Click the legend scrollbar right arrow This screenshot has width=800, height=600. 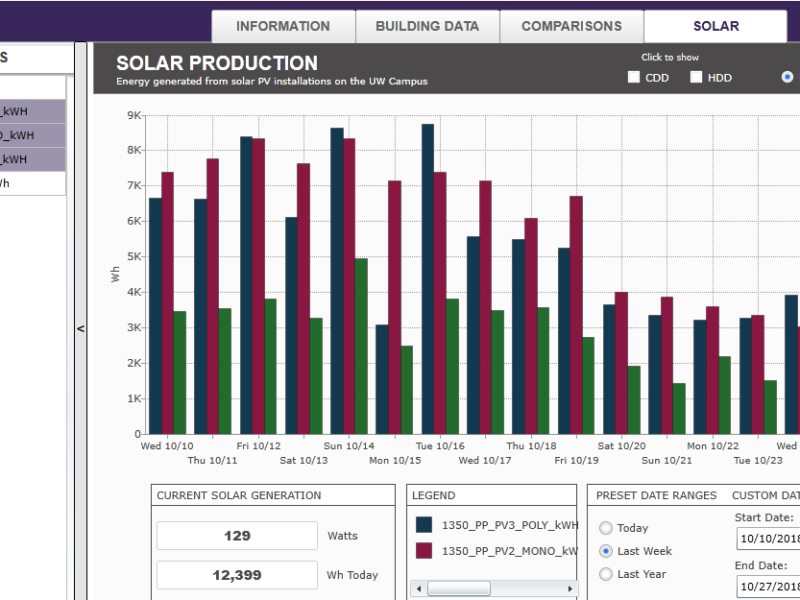[x=572, y=588]
